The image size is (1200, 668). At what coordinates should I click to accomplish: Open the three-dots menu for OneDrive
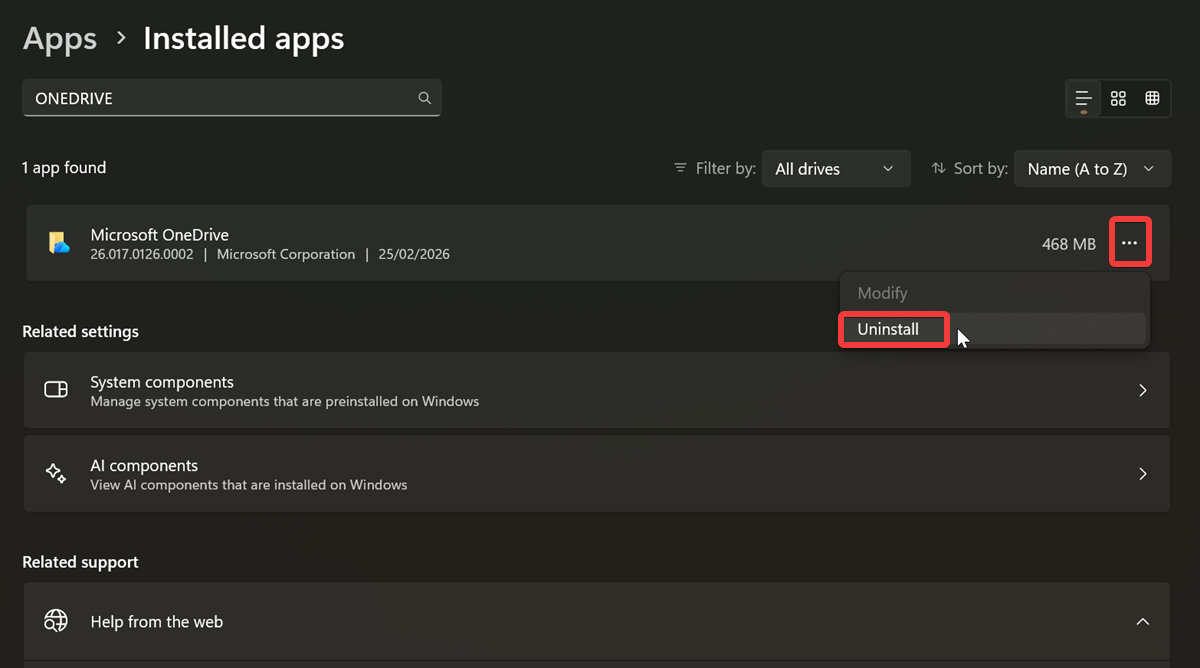(x=1130, y=243)
